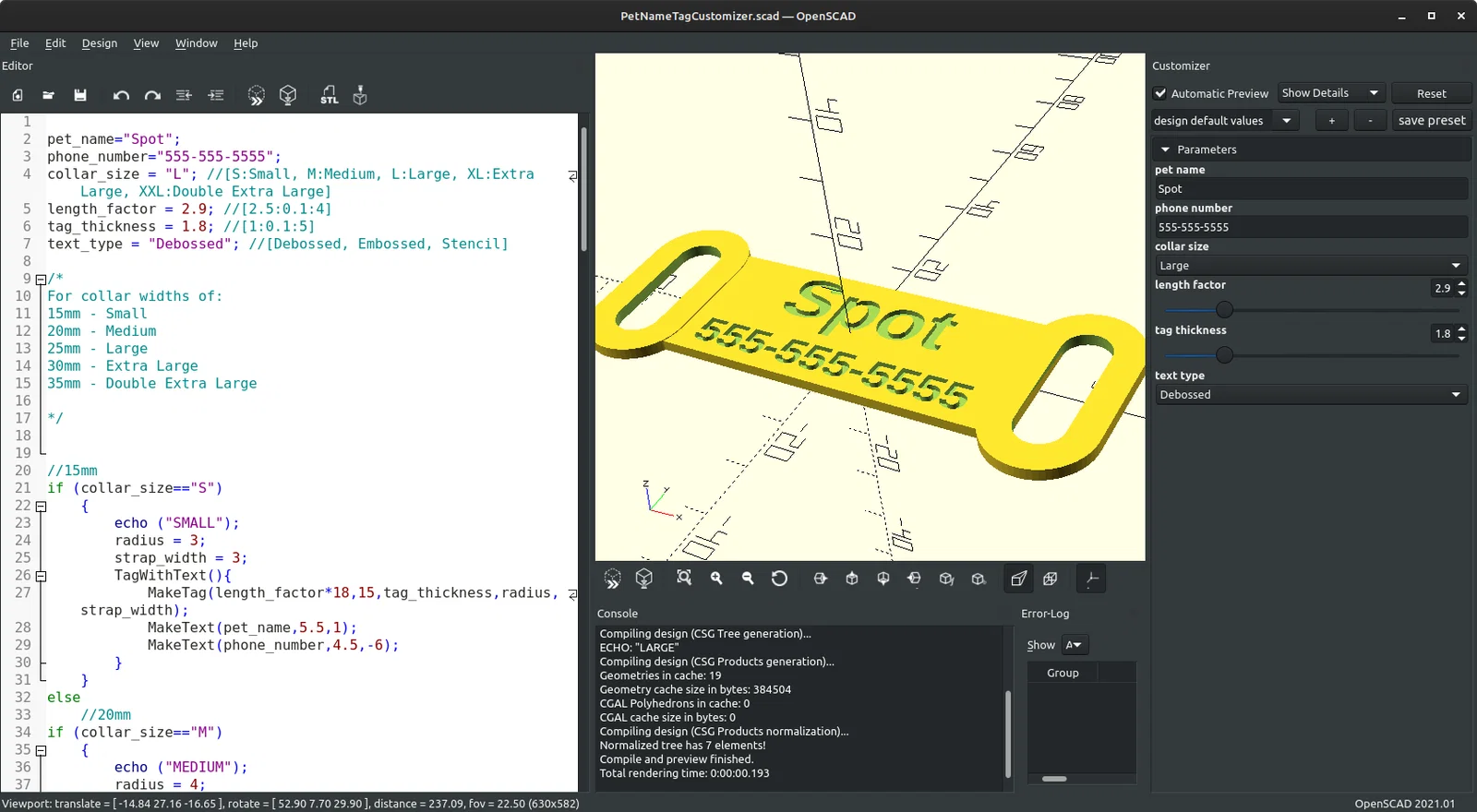Image resolution: width=1477 pixels, height=812 pixels.
Task: Click the Save file icon in editor toolbar
Action: tap(80, 95)
